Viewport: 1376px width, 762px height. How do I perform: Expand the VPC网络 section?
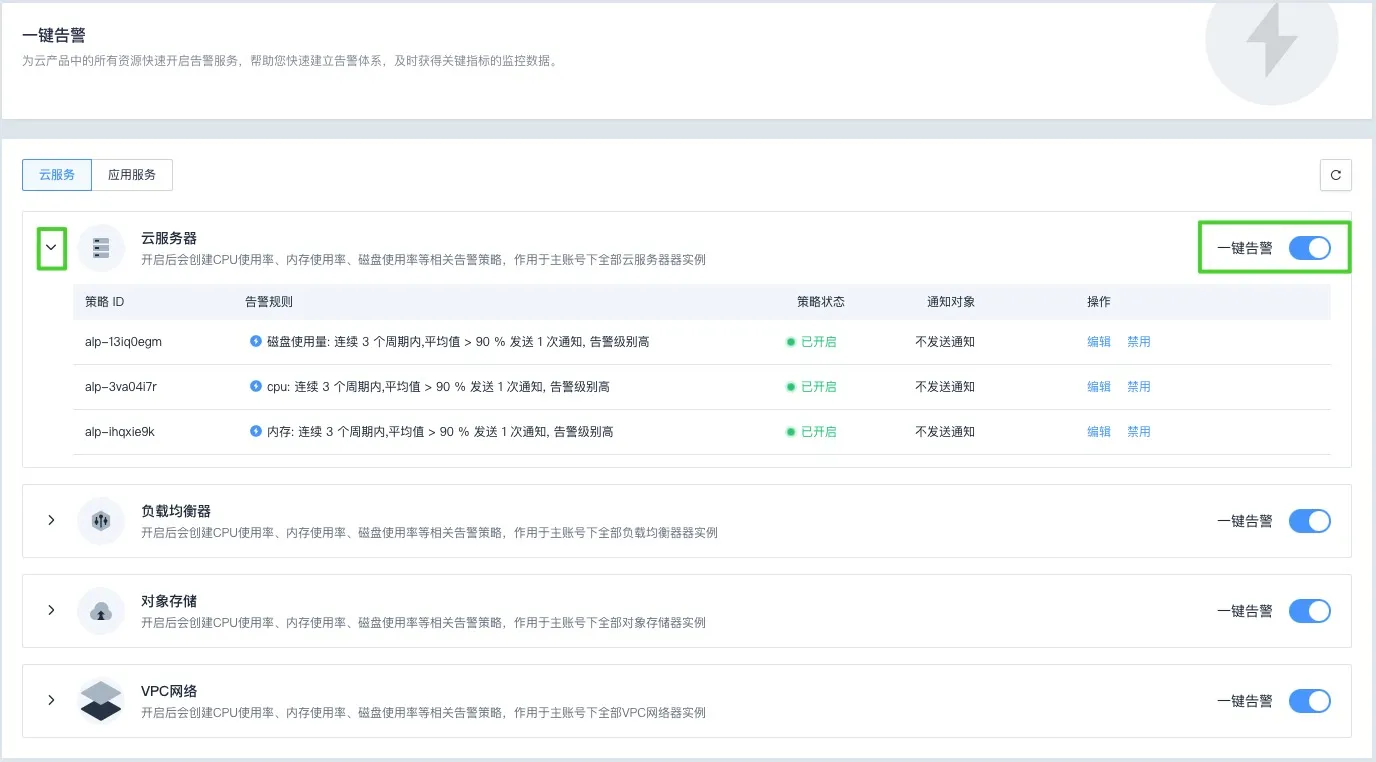[52, 701]
